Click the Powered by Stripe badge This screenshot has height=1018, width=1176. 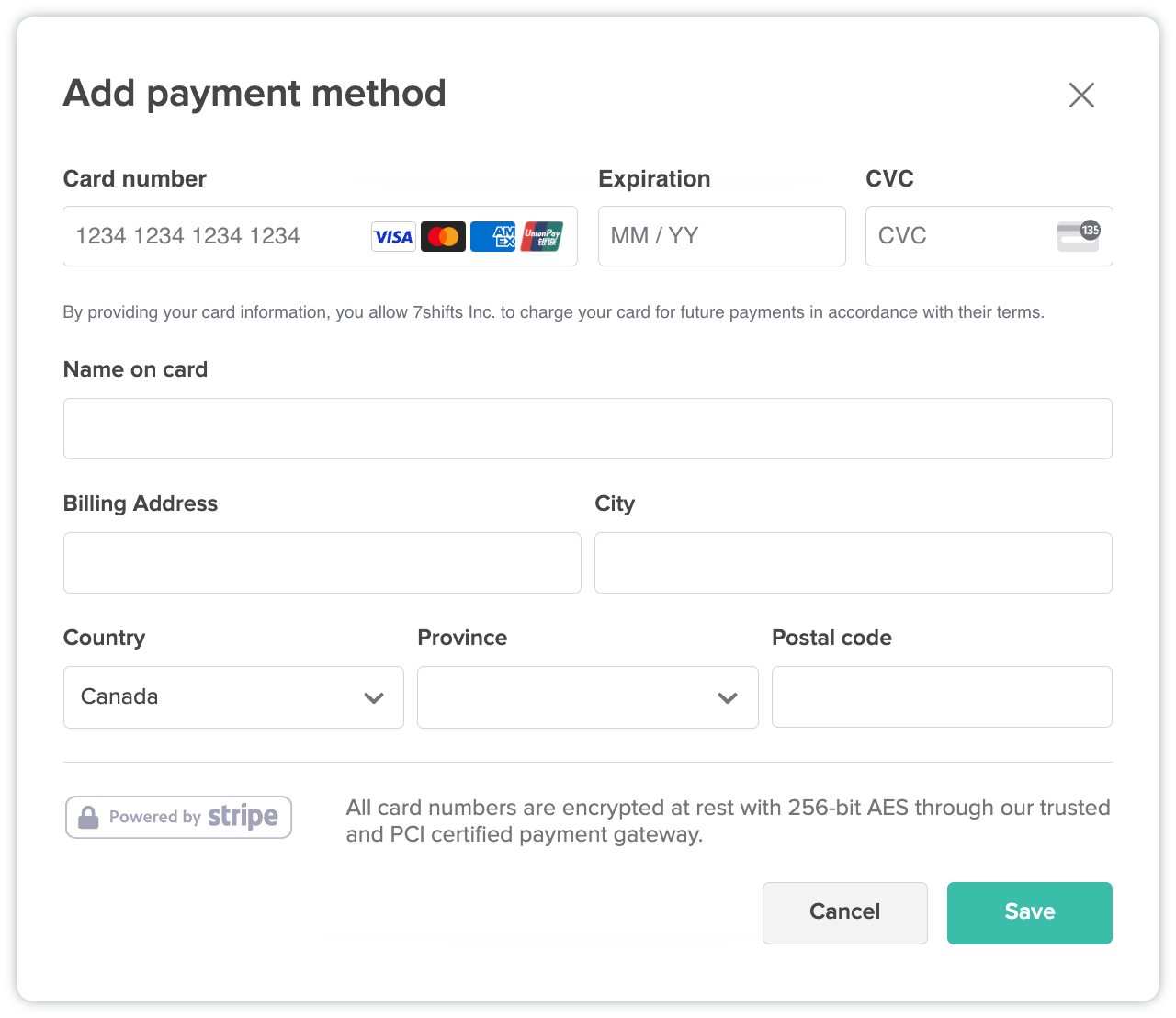(177, 816)
